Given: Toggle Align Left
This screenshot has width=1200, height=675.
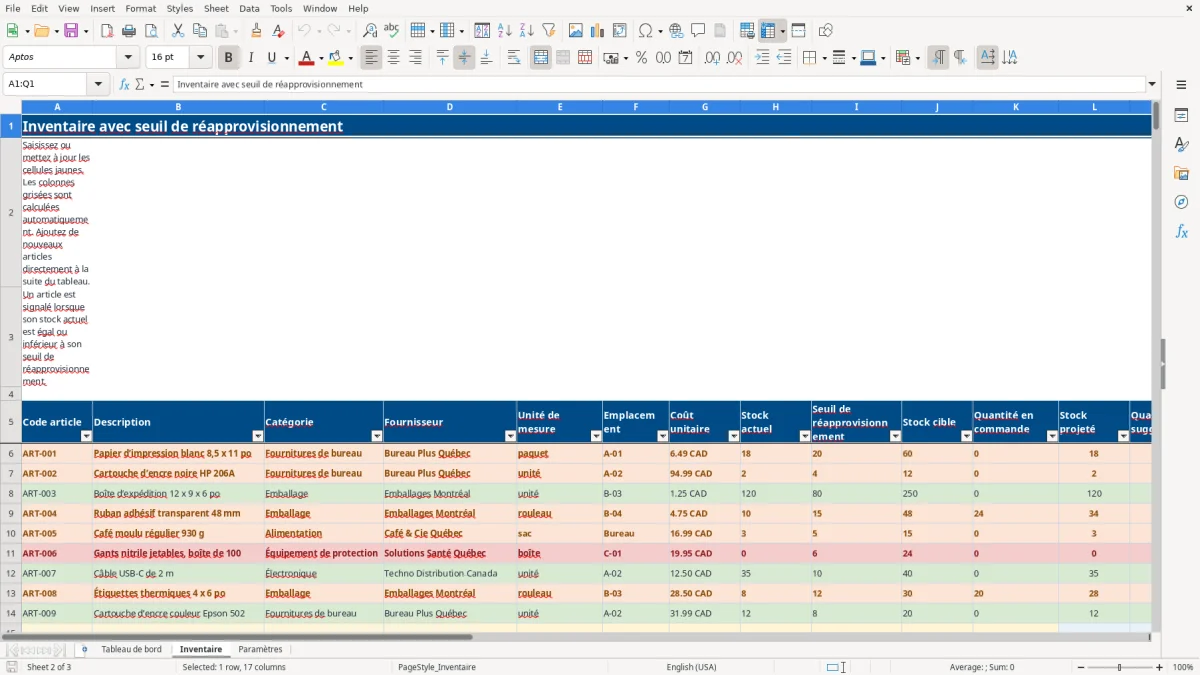Looking at the screenshot, I should click(371, 58).
